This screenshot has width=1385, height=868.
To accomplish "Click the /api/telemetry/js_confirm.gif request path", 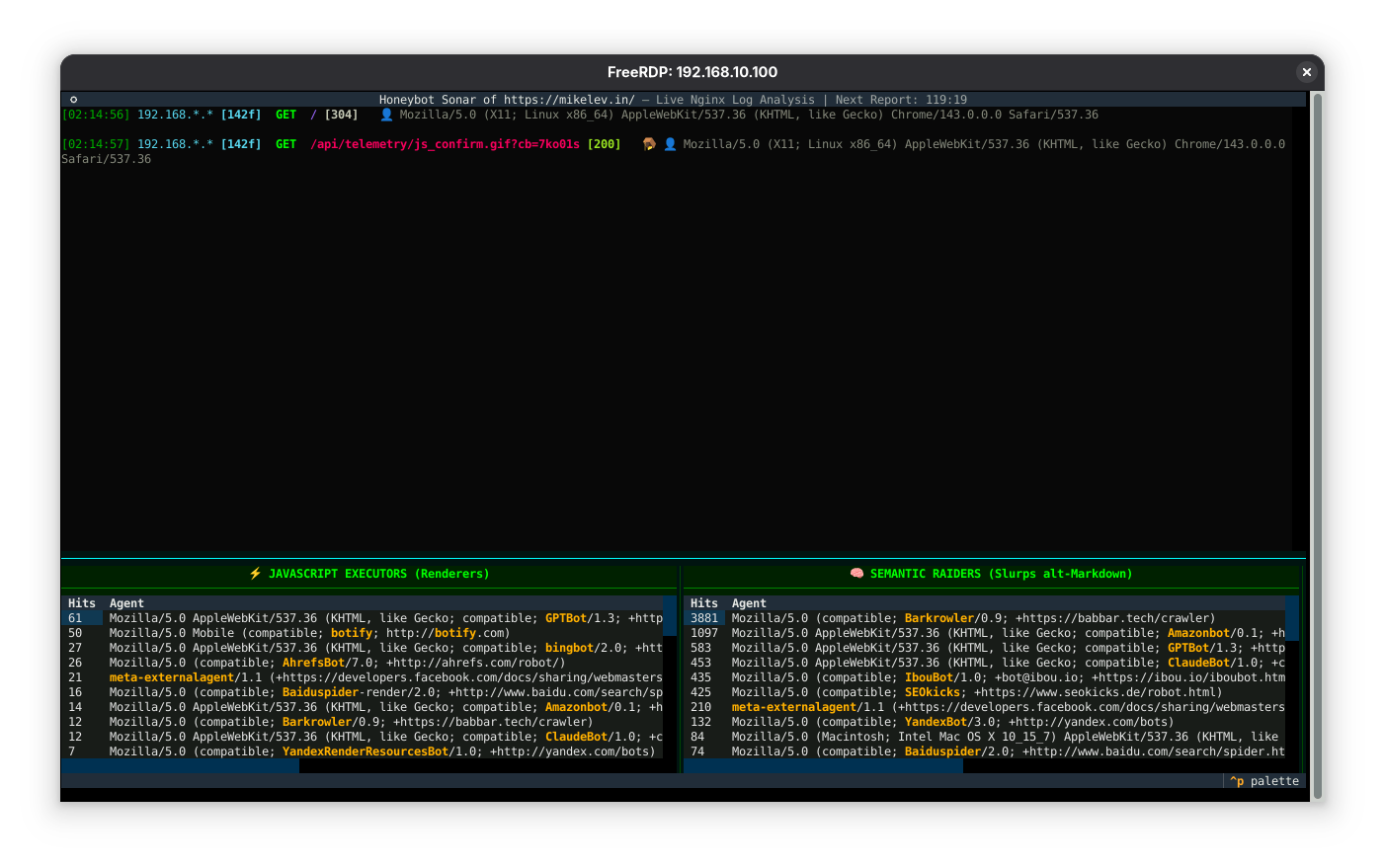I will point(445,144).
